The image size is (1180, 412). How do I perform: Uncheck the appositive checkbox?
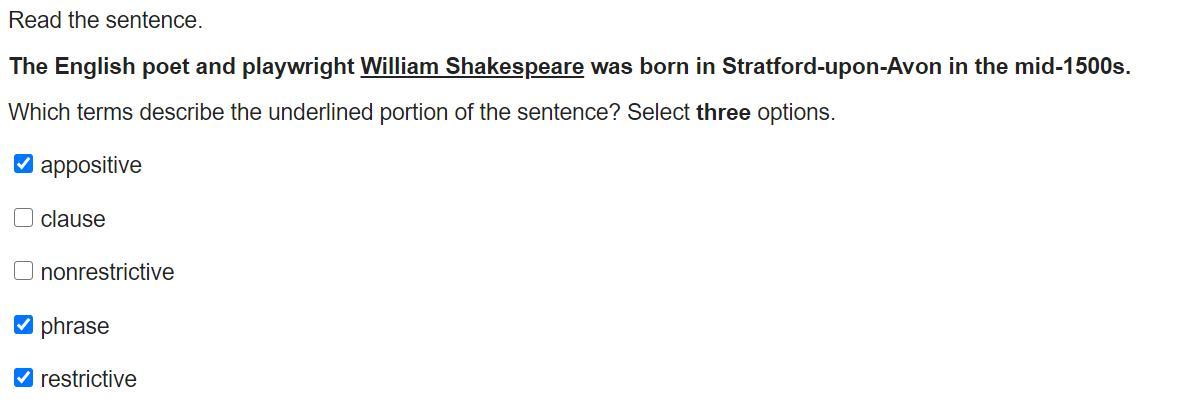coord(24,164)
